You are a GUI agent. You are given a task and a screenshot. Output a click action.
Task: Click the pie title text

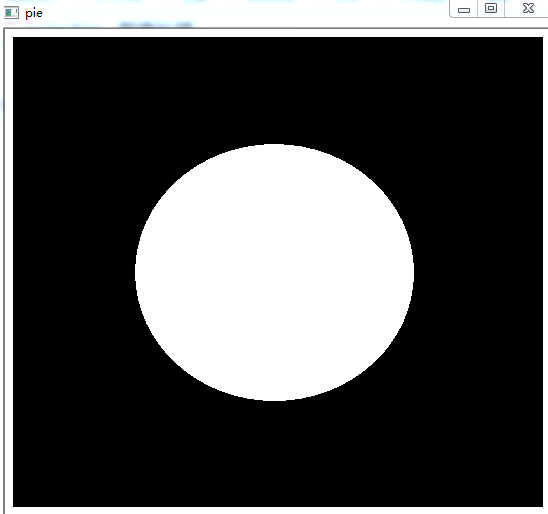pos(34,14)
